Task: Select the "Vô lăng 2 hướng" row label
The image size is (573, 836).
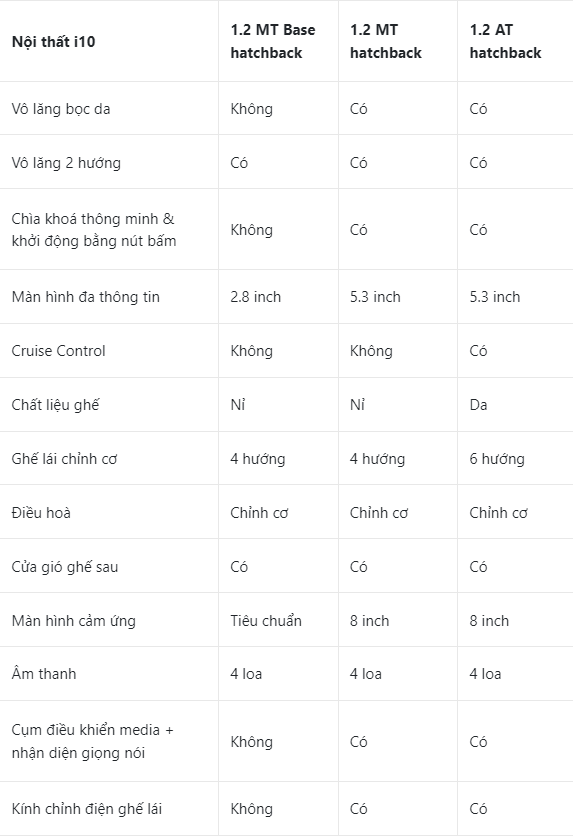Action: click(x=66, y=163)
